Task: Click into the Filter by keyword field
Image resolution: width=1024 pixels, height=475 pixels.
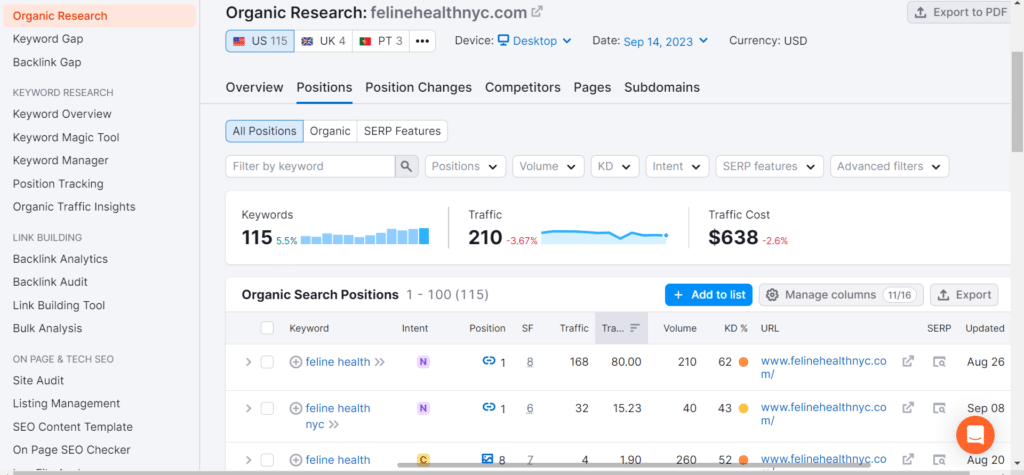Action: [x=310, y=166]
